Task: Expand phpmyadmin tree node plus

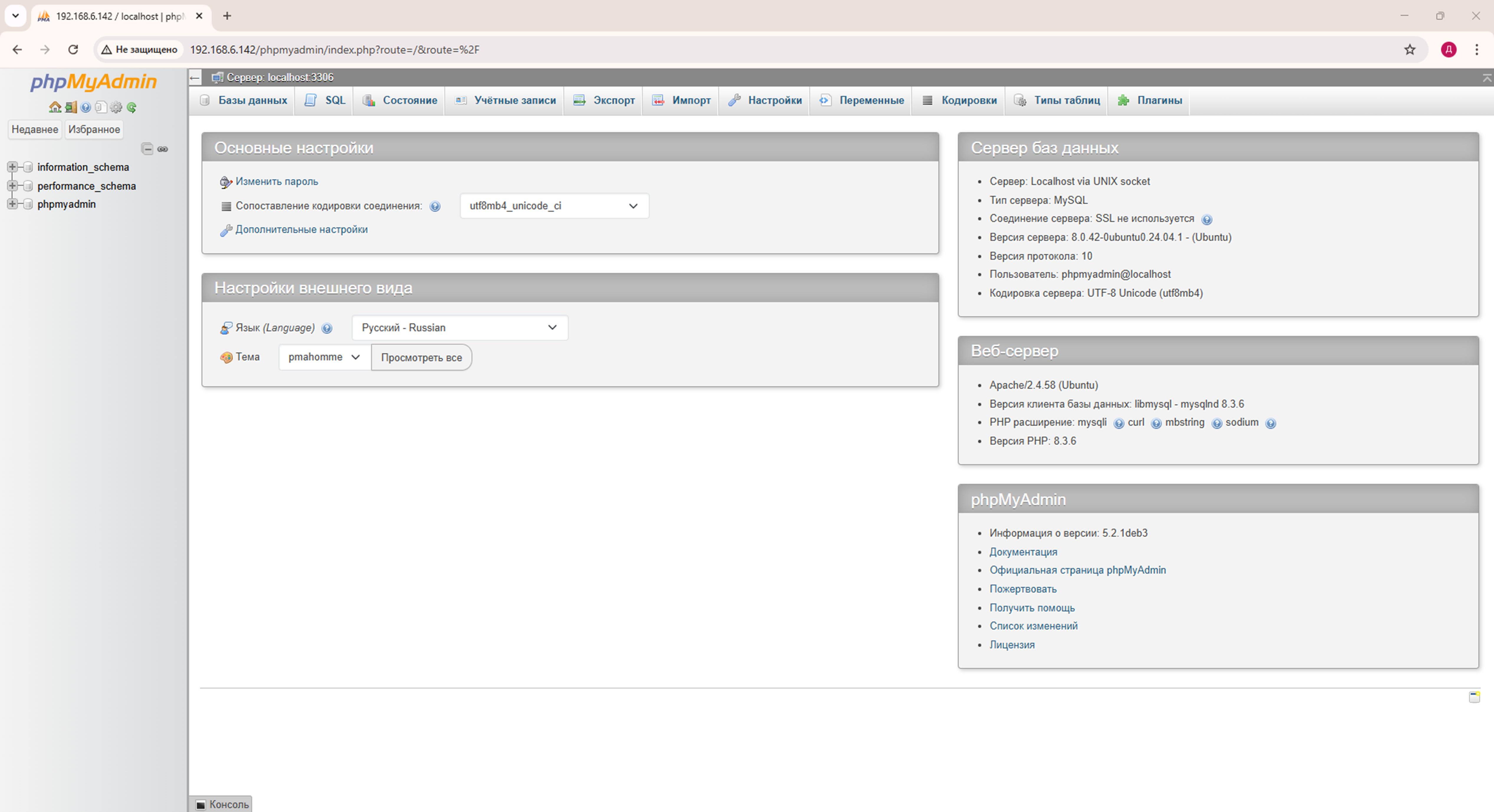Action: [11, 204]
